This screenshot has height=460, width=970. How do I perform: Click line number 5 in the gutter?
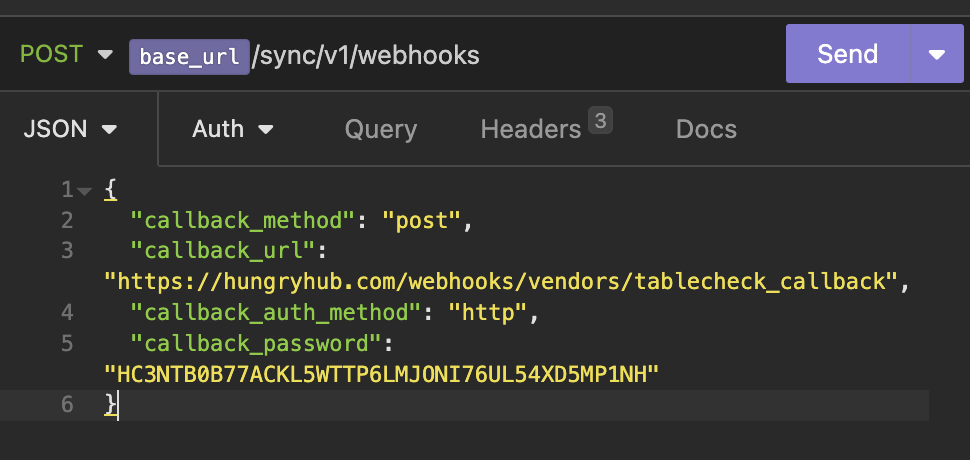66,344
